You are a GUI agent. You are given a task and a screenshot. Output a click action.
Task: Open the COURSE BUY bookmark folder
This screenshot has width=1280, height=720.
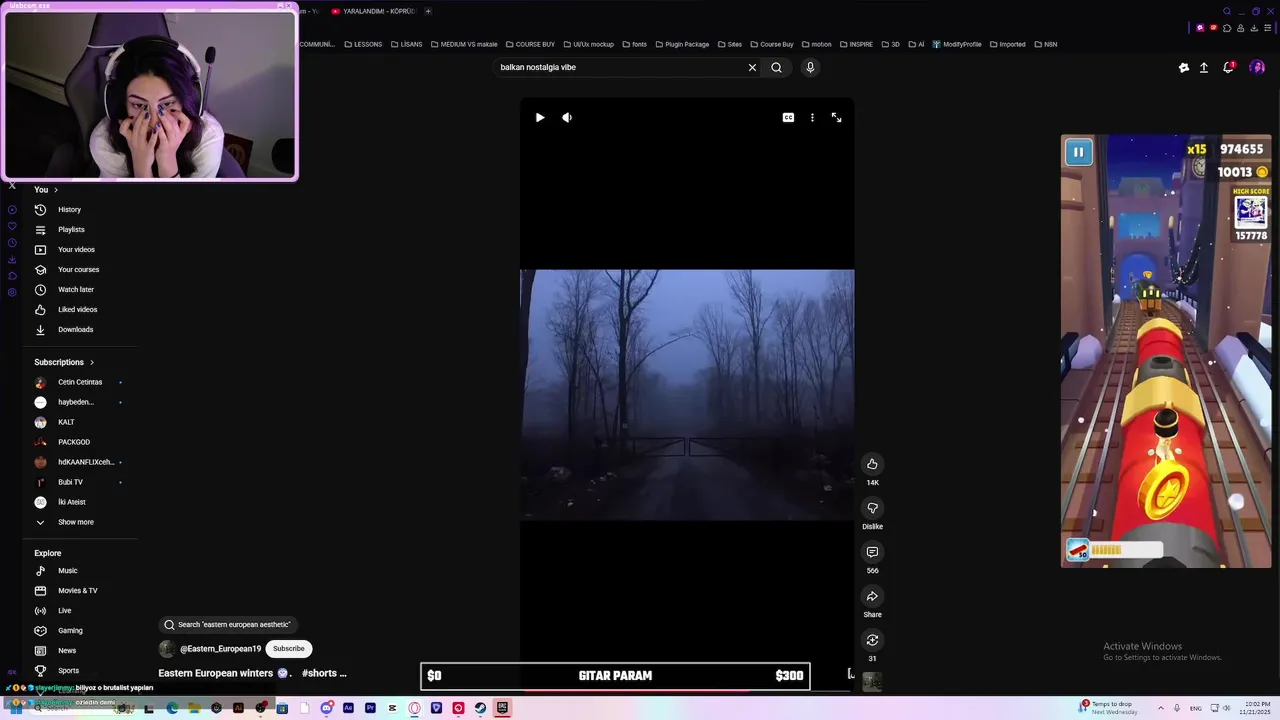coord(530,44)
